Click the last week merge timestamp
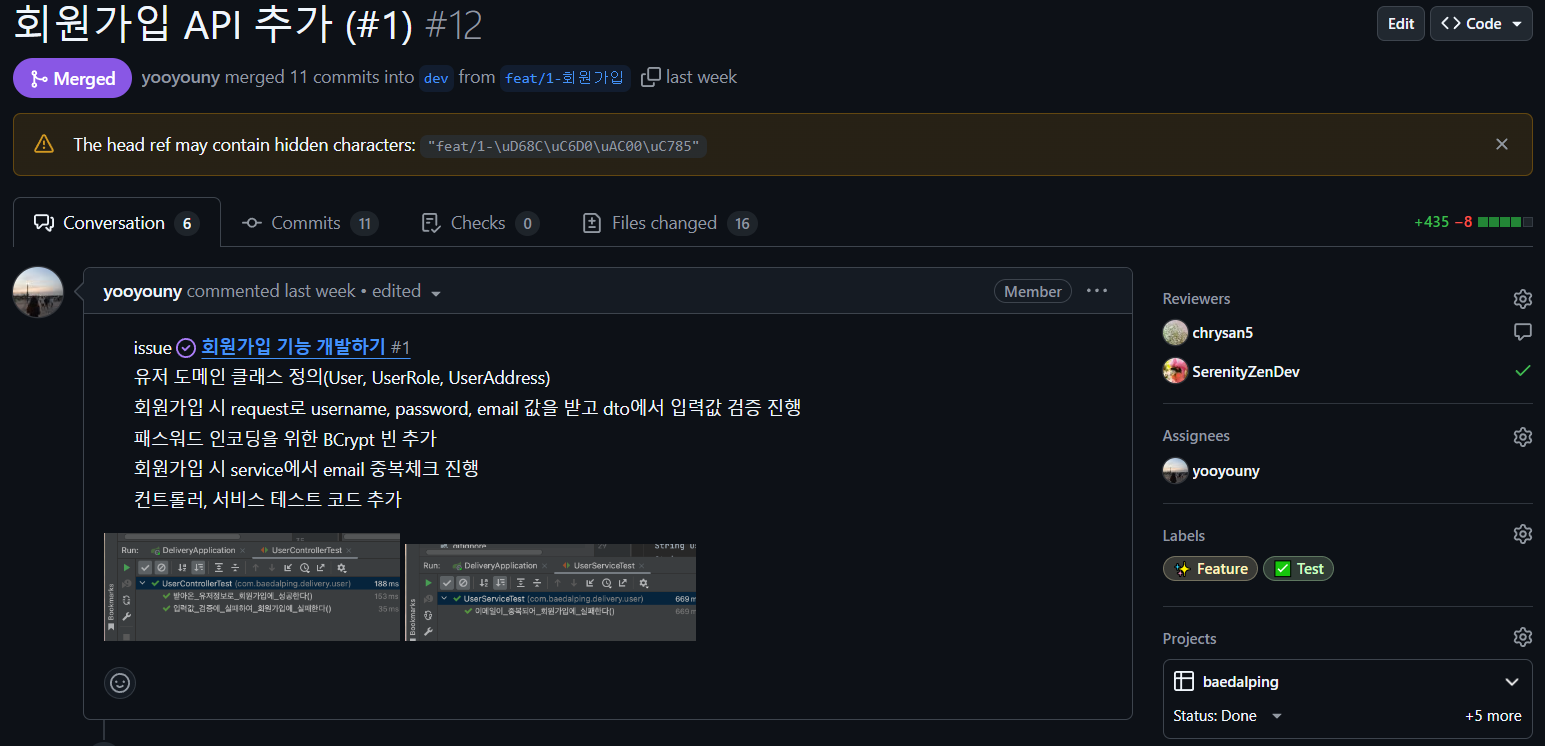Screen dimensions: 1545x746 pos(701,77)
